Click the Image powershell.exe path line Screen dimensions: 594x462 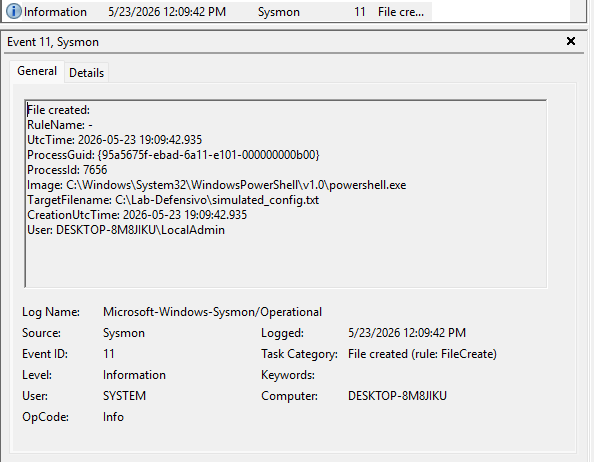[217, 185]
